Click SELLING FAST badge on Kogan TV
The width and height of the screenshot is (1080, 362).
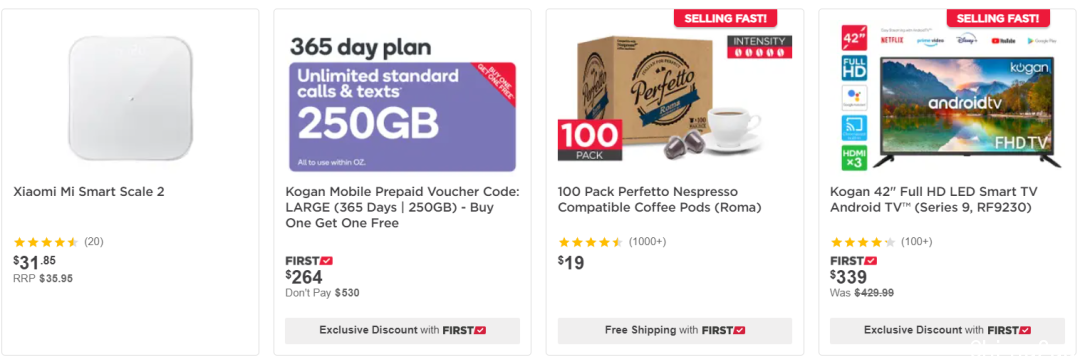(x=998, y=18)
